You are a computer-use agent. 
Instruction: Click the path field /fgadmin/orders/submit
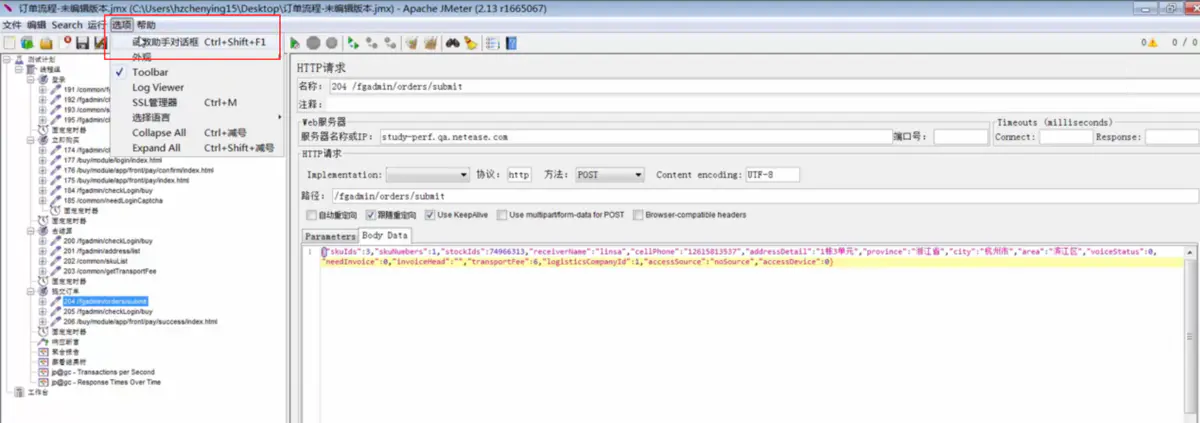763,196
